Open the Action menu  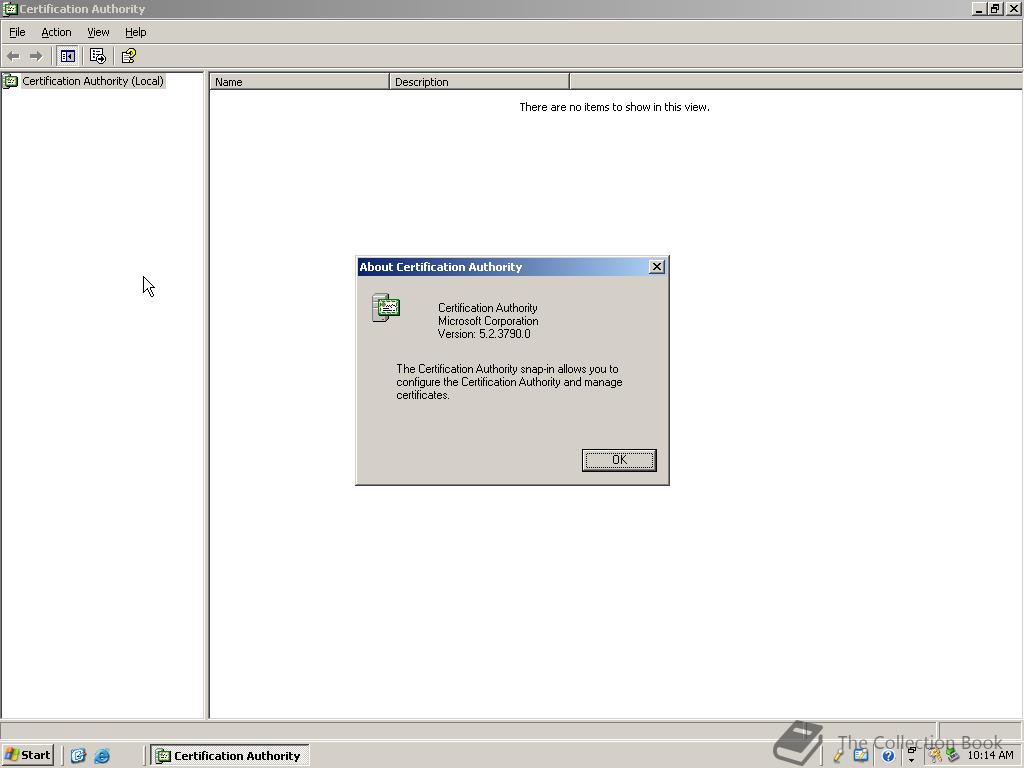[x=56, y=32]
